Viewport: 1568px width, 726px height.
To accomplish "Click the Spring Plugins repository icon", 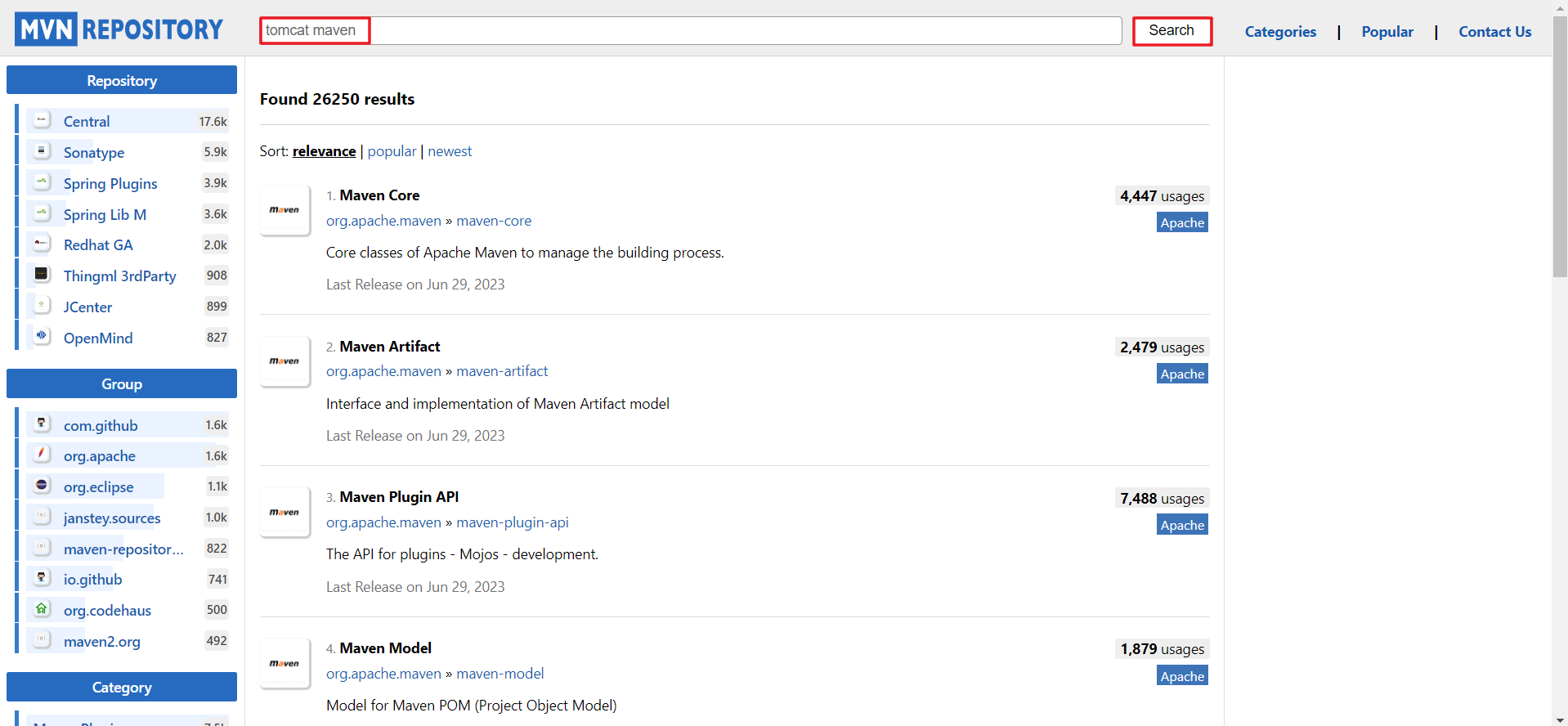I will [42, 182].
